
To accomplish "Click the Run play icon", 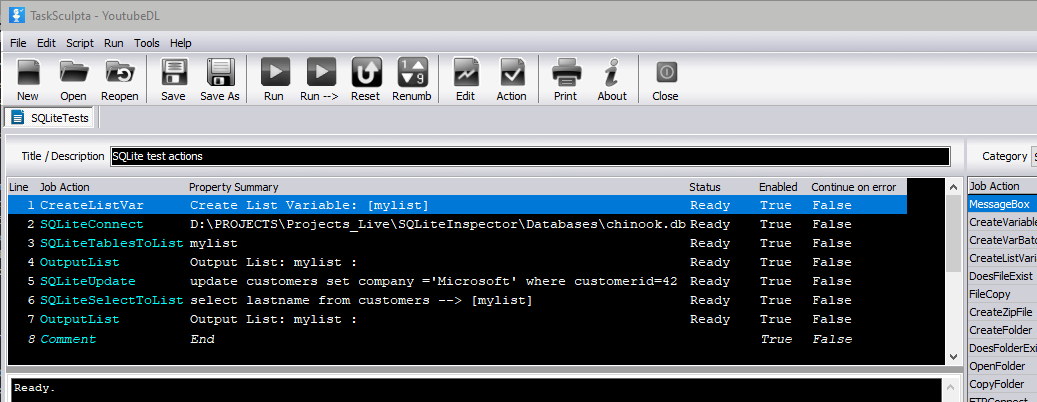I will click(274, 72).
